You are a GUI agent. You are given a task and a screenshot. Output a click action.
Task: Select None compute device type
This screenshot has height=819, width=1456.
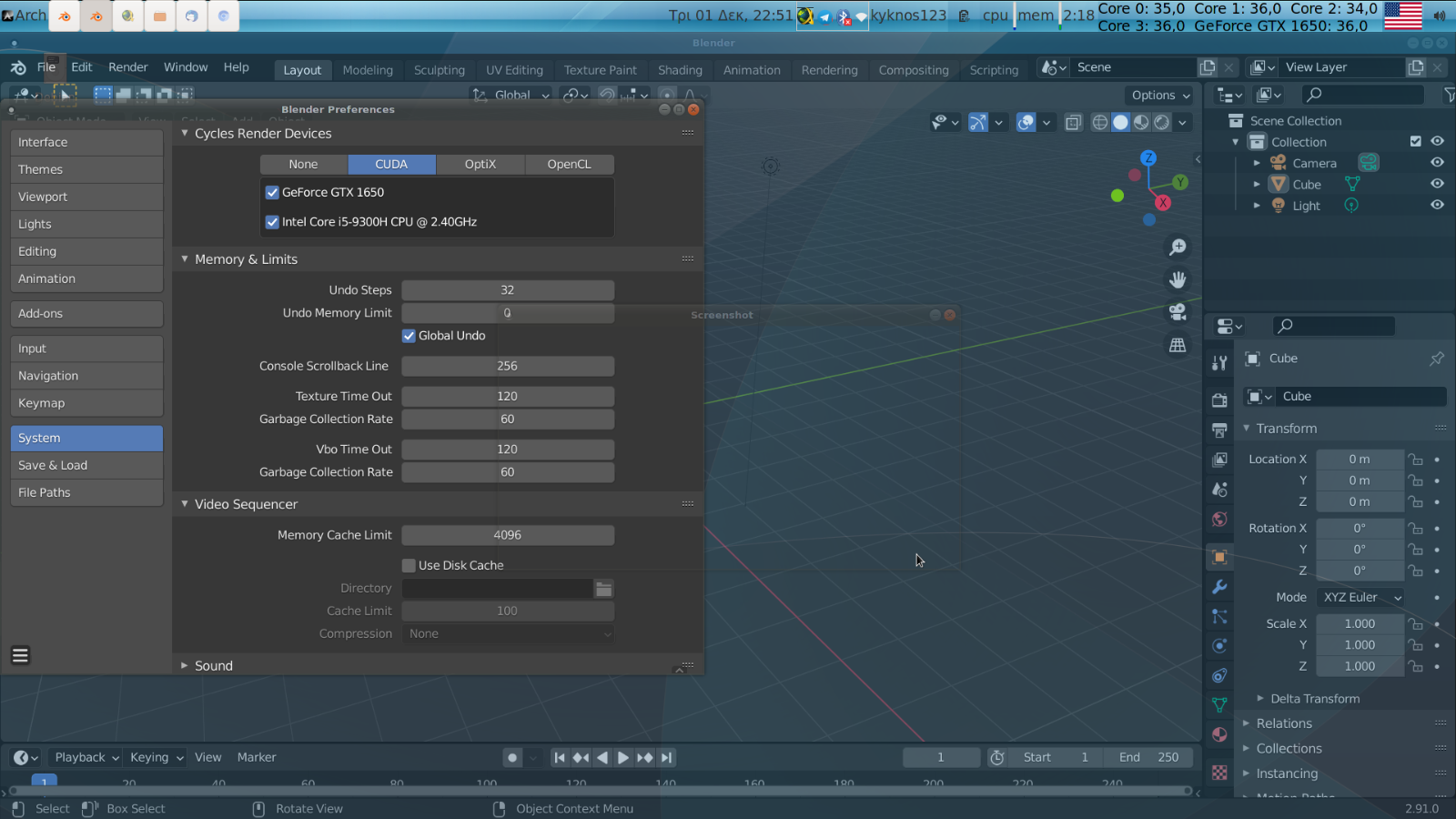click(304, 165)
